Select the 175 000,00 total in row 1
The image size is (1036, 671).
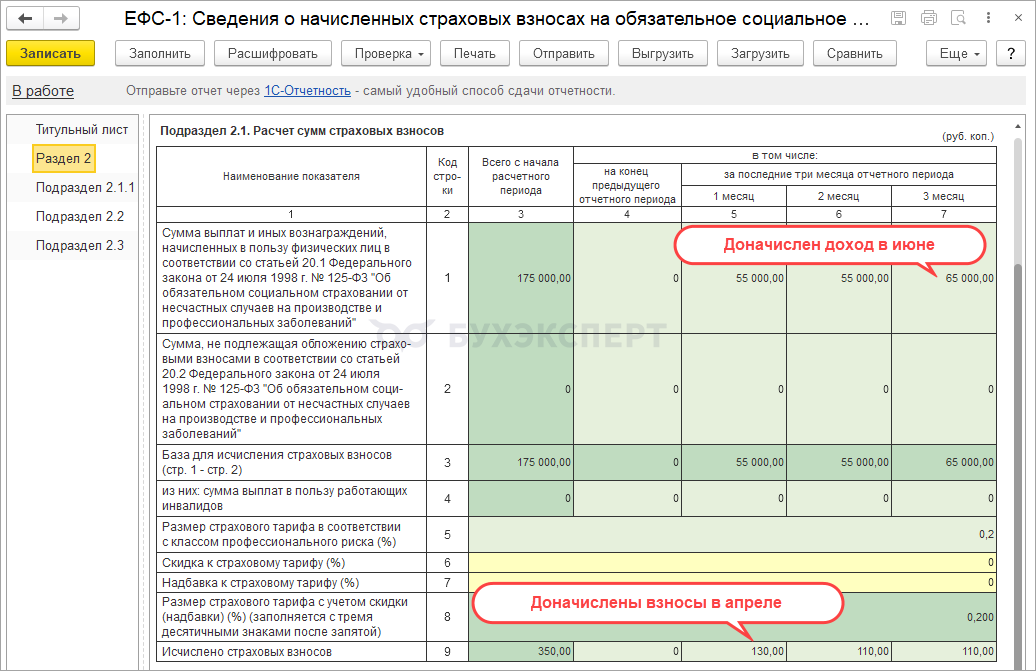tap(521, 278)
